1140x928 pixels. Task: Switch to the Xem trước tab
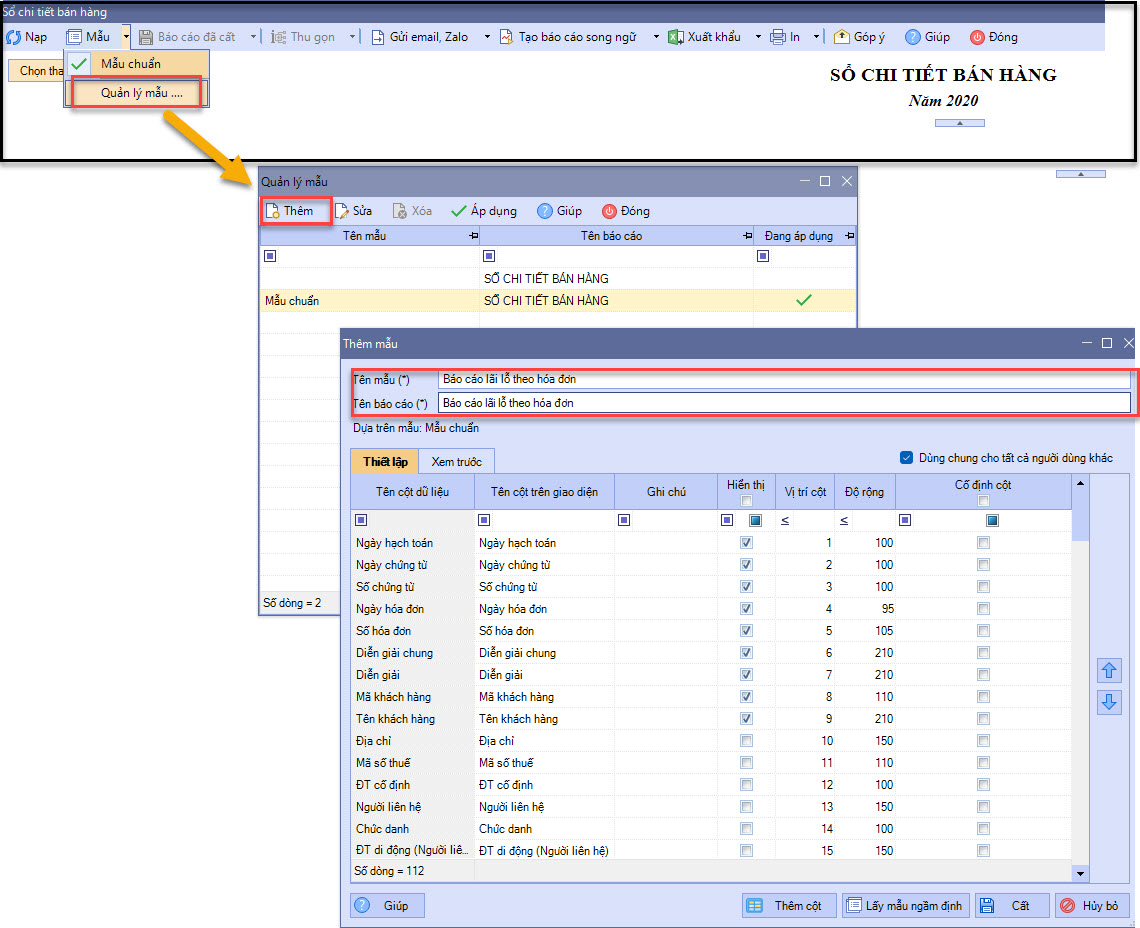pos(456,462)
